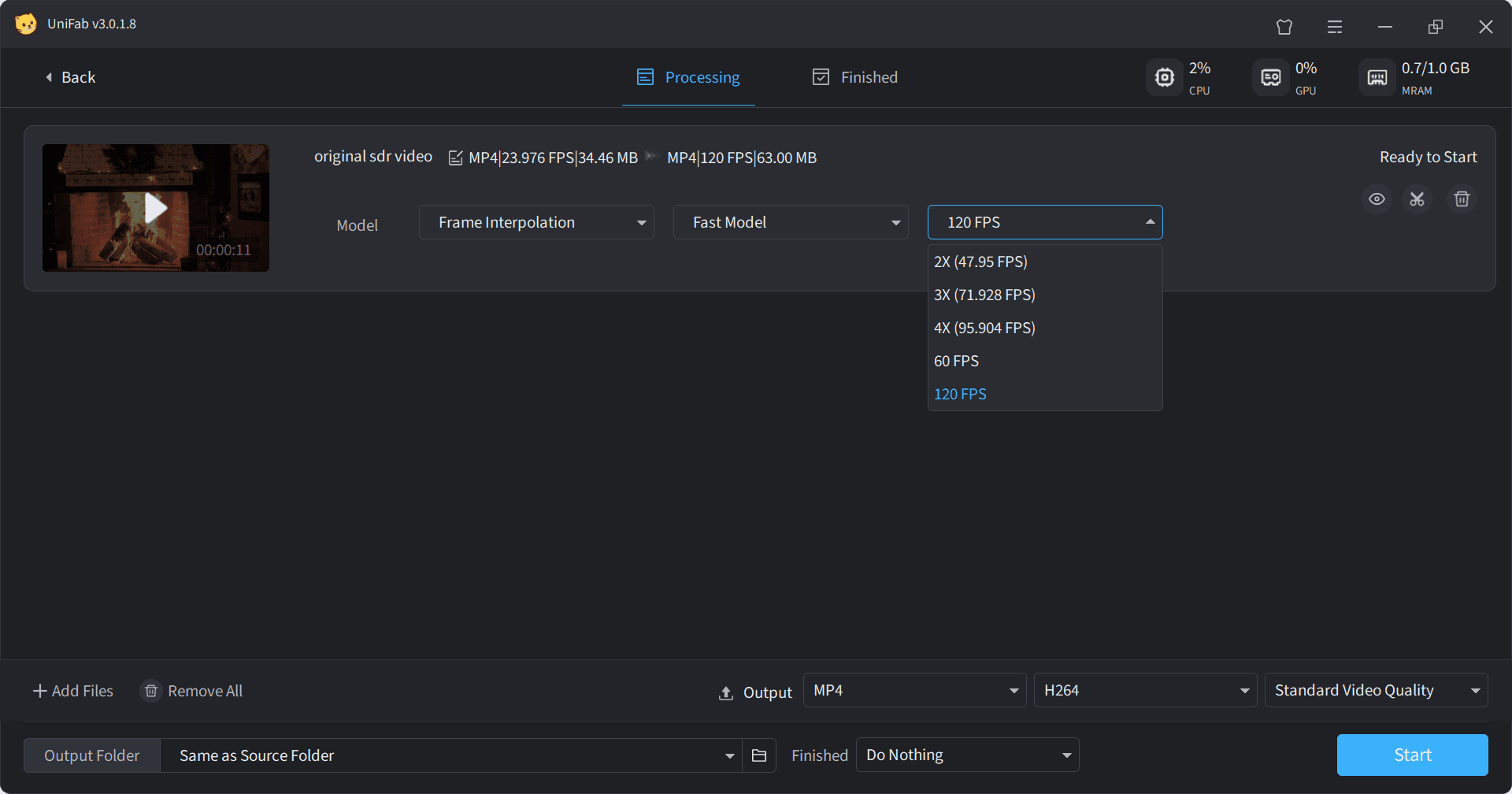Image resolution: width=1512 pixels, height=794 pixels.
Task: Switch to the Finished tab
Action: 855,77
